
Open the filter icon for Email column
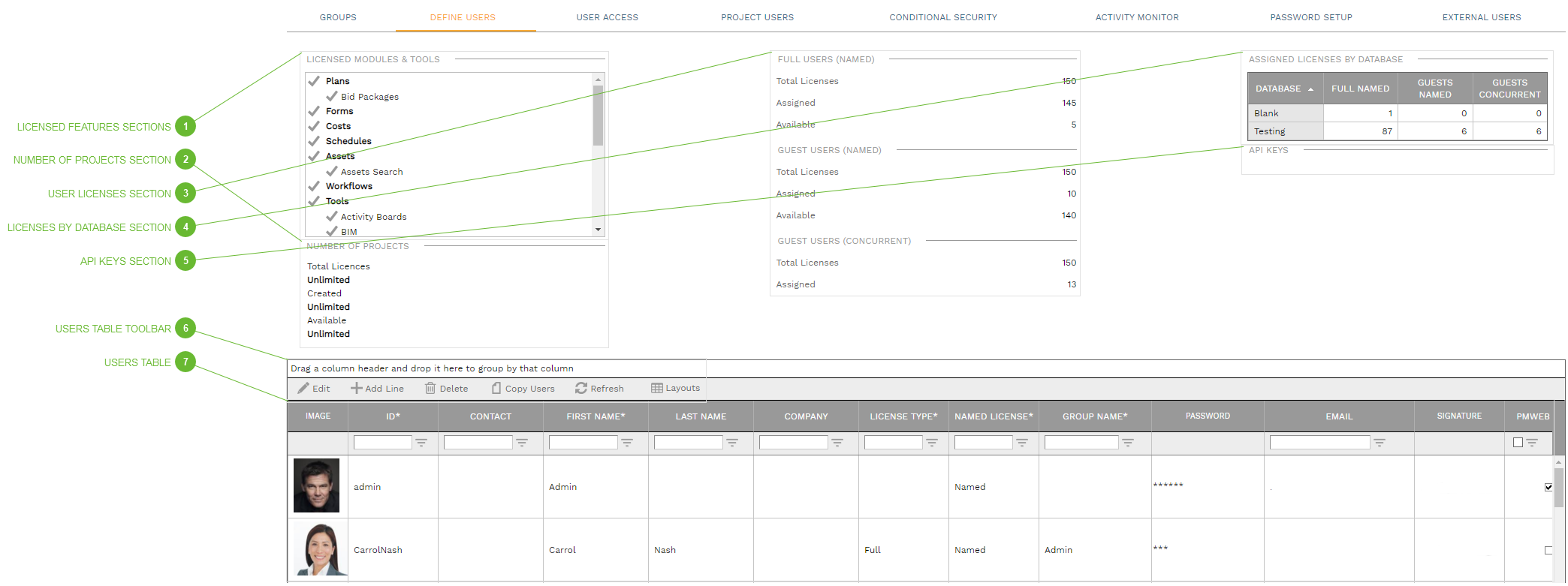click(x=1380, y=443)
